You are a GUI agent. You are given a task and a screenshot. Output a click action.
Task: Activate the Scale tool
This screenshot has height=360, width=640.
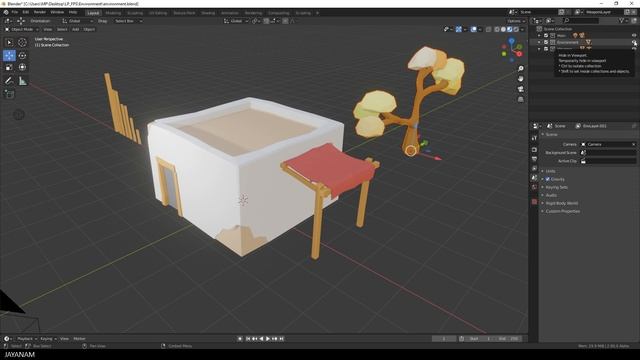(9, 67)
